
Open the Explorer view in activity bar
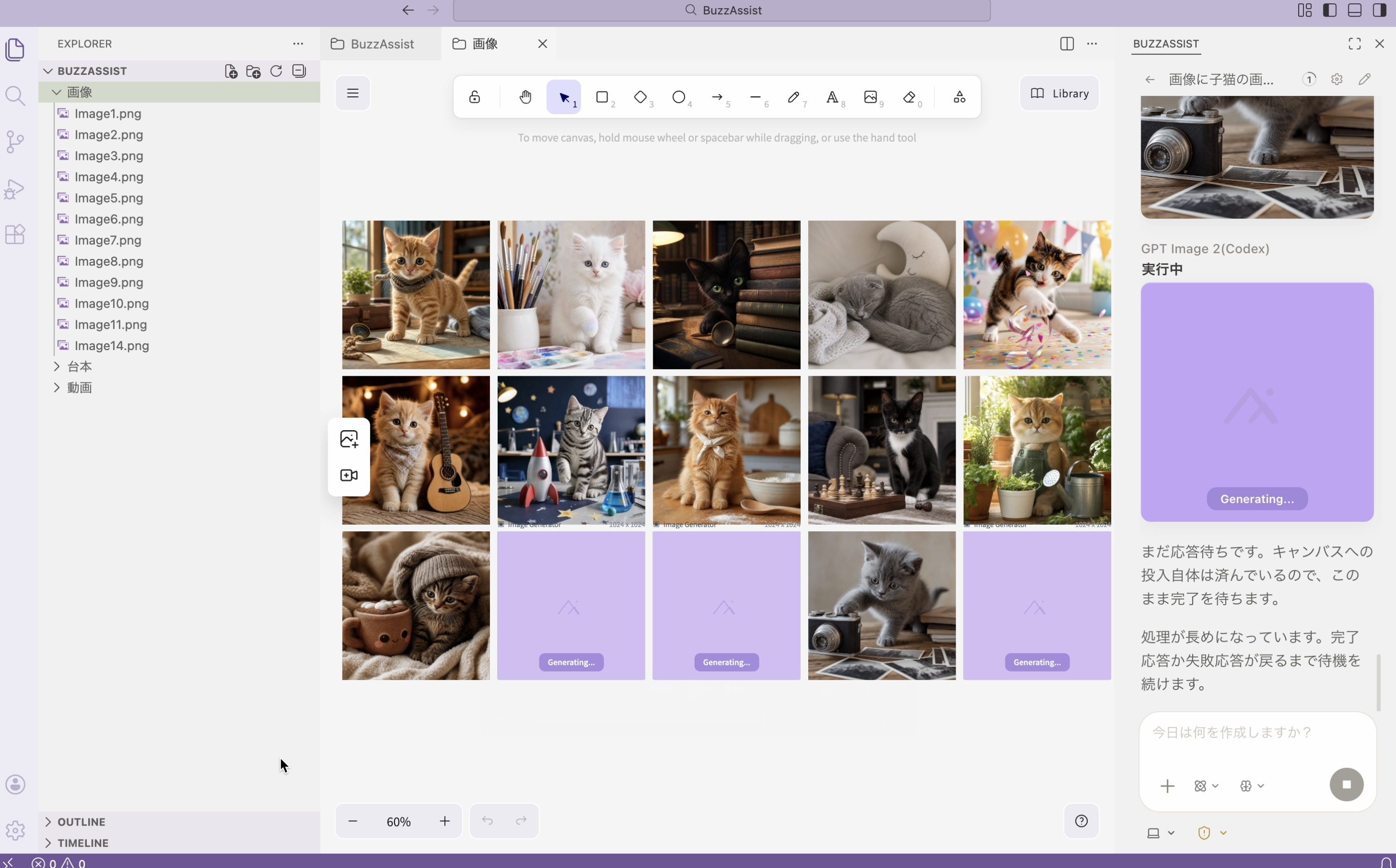15,50
